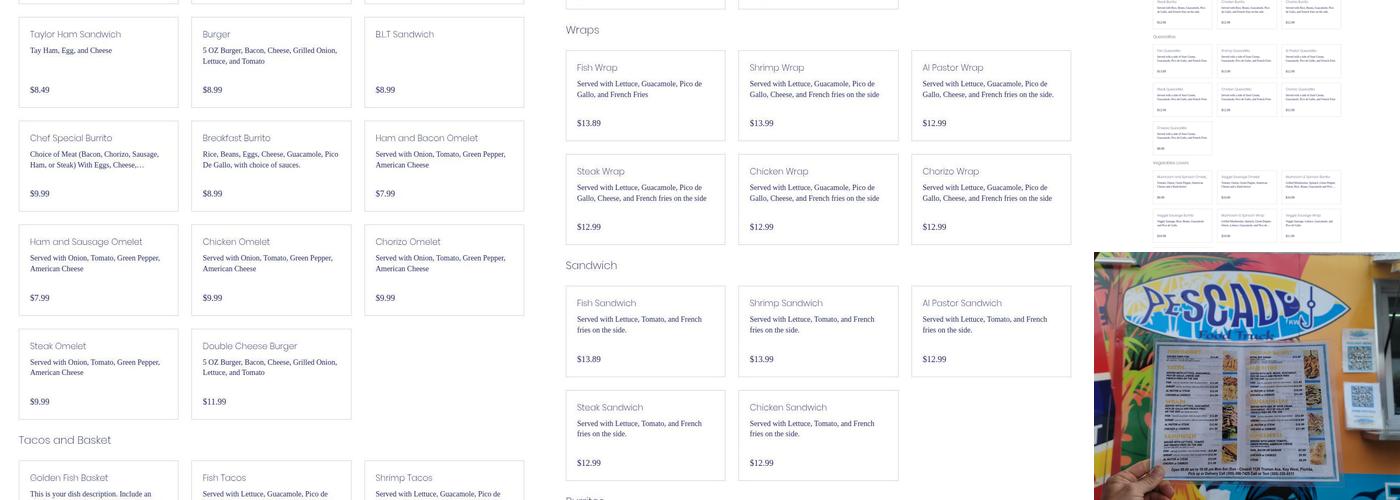Pick the Ham and Sausage Omelet card

98,270
